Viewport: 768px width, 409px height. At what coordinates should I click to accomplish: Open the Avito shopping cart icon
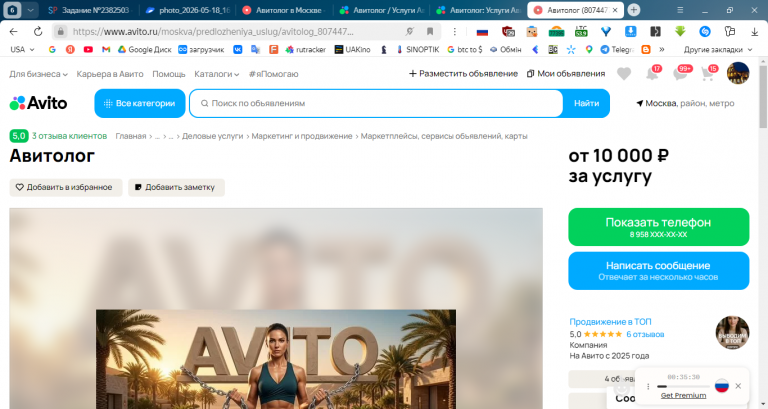[708, 73]
